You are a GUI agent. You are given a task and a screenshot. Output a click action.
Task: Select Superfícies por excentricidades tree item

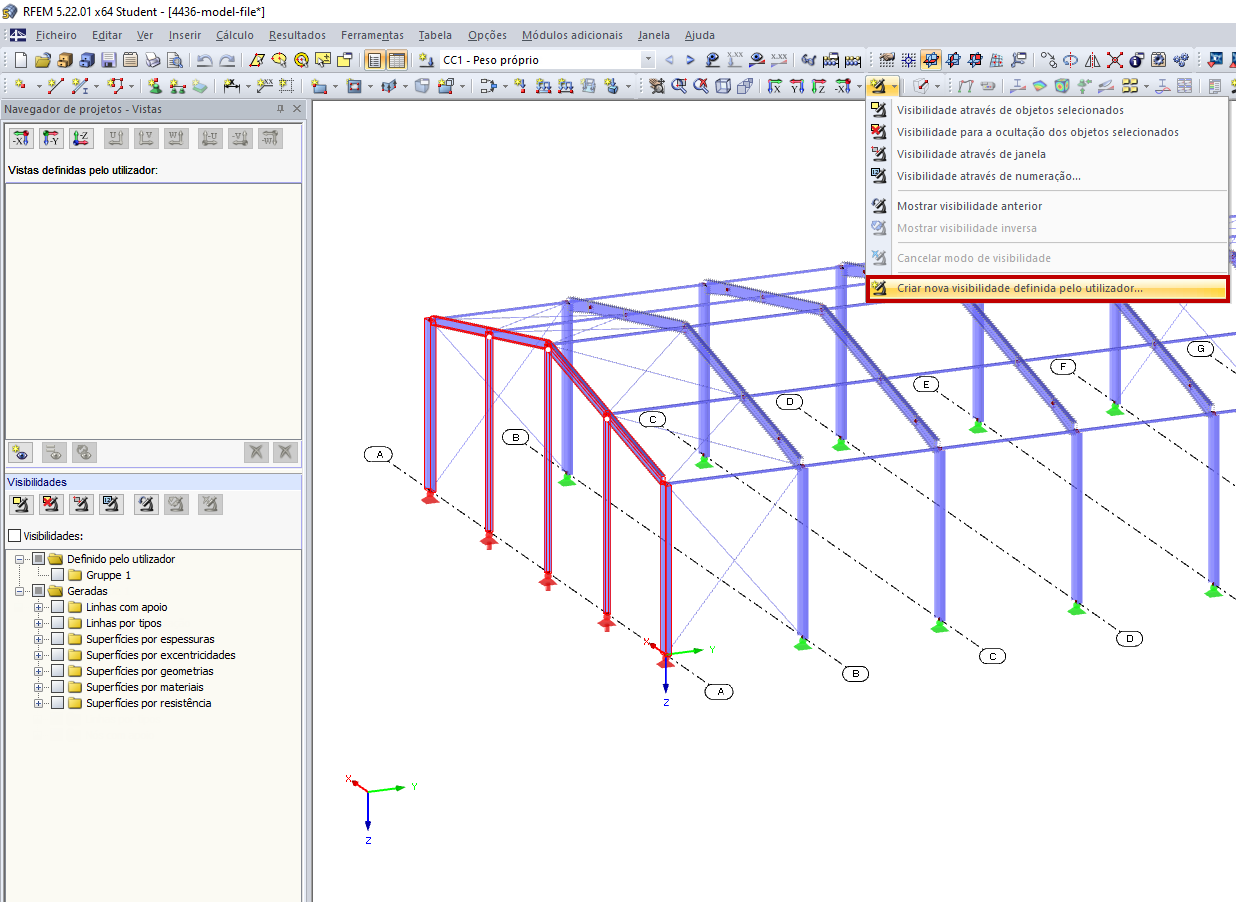point(161,655)
